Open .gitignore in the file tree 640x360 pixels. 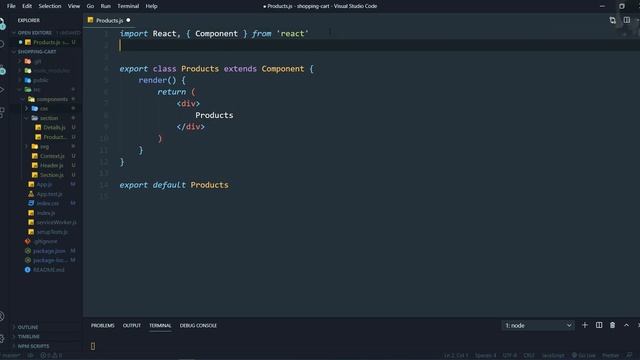coord(46,241)
